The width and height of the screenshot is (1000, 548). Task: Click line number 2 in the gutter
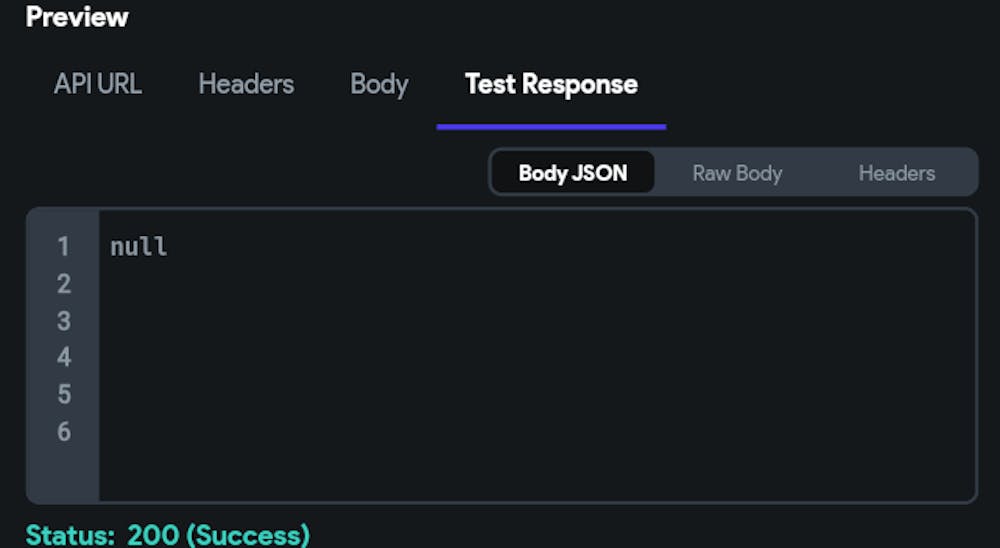coord(63,283)
